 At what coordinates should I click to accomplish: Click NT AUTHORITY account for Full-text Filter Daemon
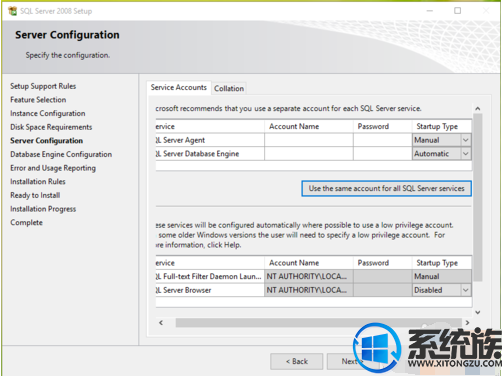pos(309,276)
